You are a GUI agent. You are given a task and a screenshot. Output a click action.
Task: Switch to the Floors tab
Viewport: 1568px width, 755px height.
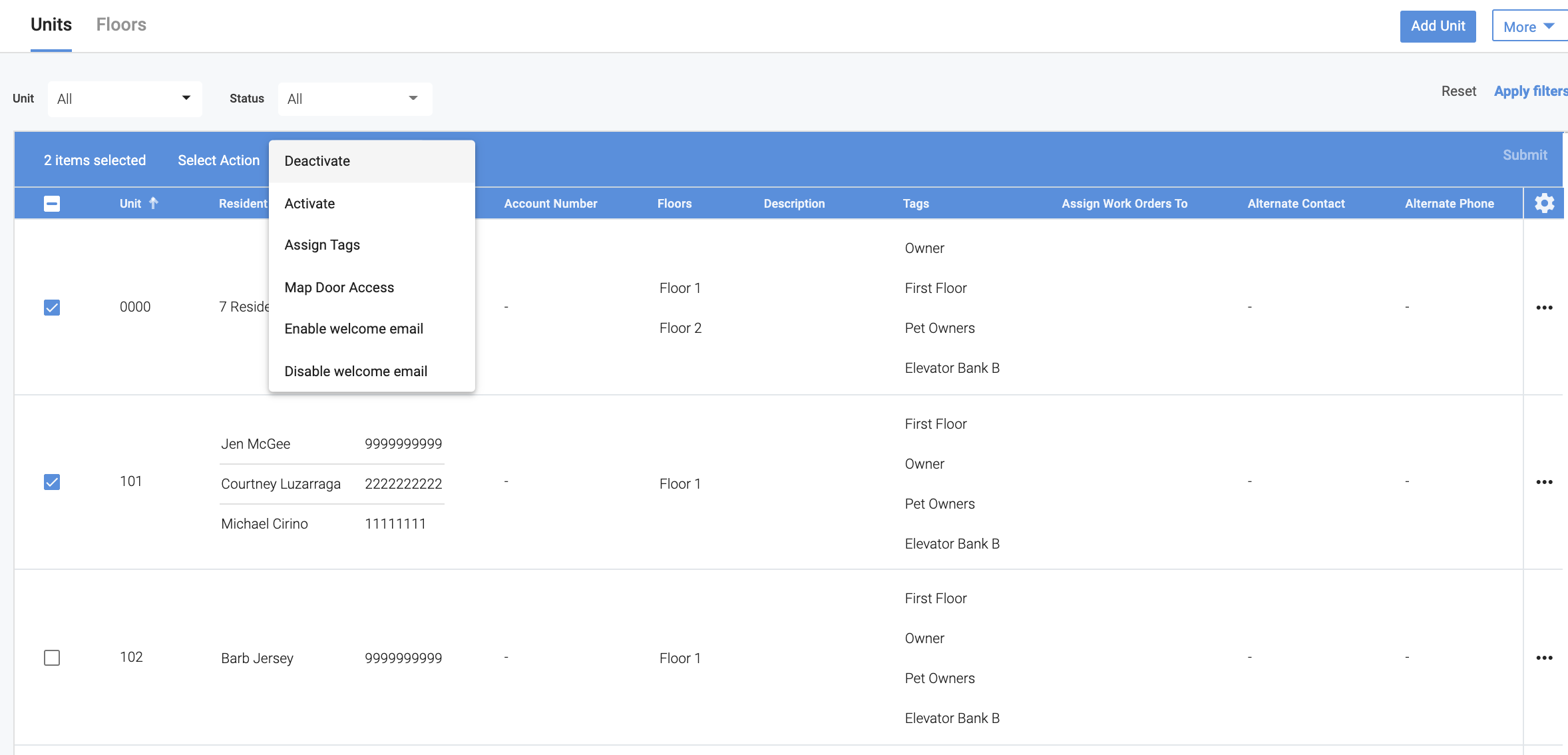(121, 25)
